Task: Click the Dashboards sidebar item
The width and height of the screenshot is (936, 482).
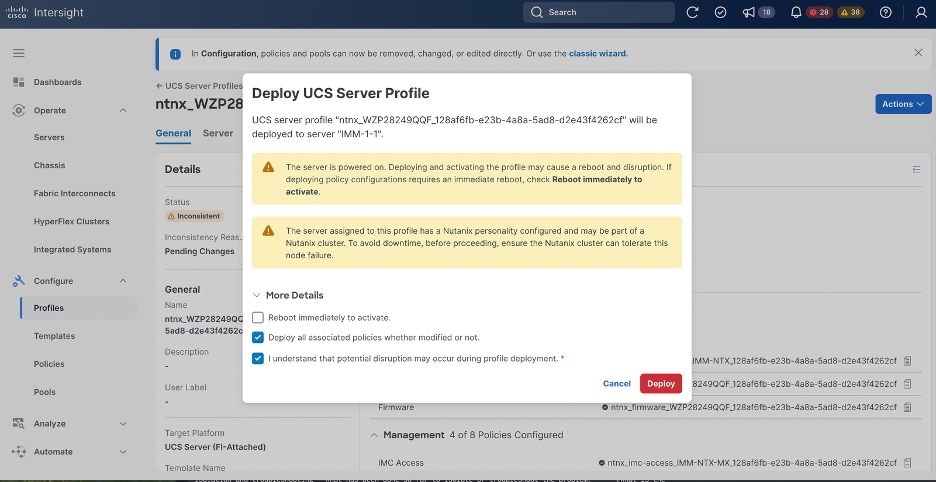Action: tap(57, 82)
